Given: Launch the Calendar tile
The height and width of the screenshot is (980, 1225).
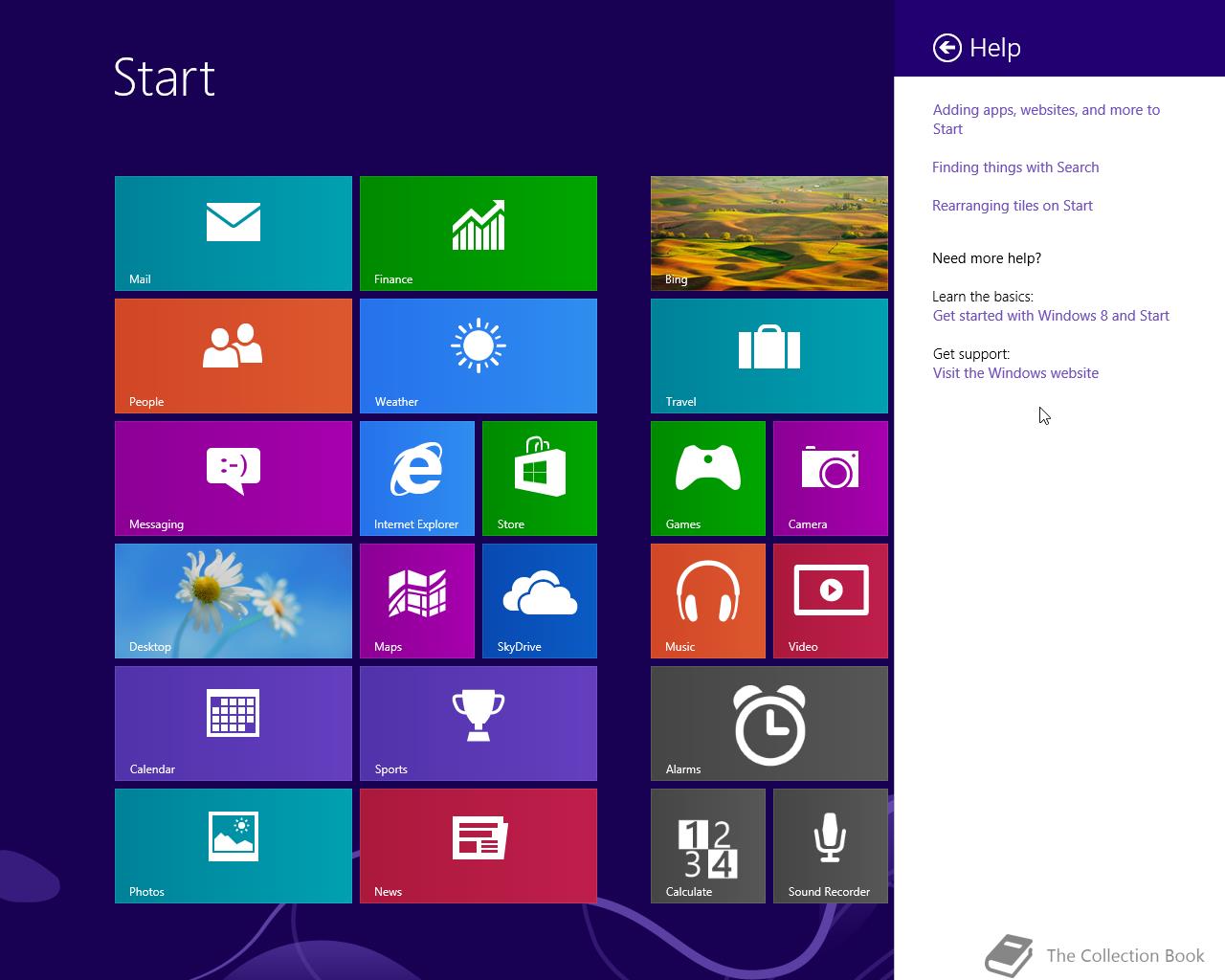Looking at the screenshot, I should pos(234,724).
